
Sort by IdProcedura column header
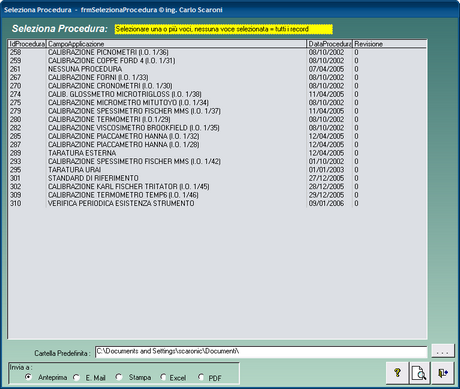27,44
